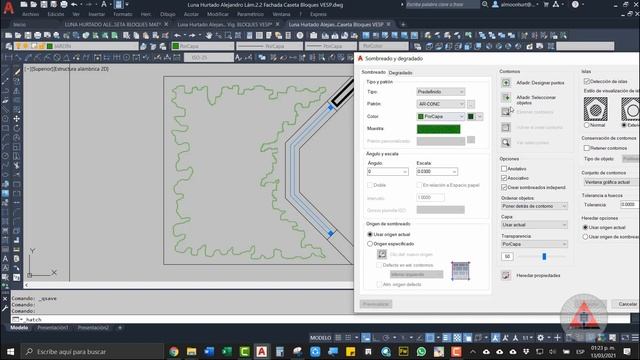Open the Ordenar objetos dropdown
The image size is (640, 360).
(x=534, y=206)
